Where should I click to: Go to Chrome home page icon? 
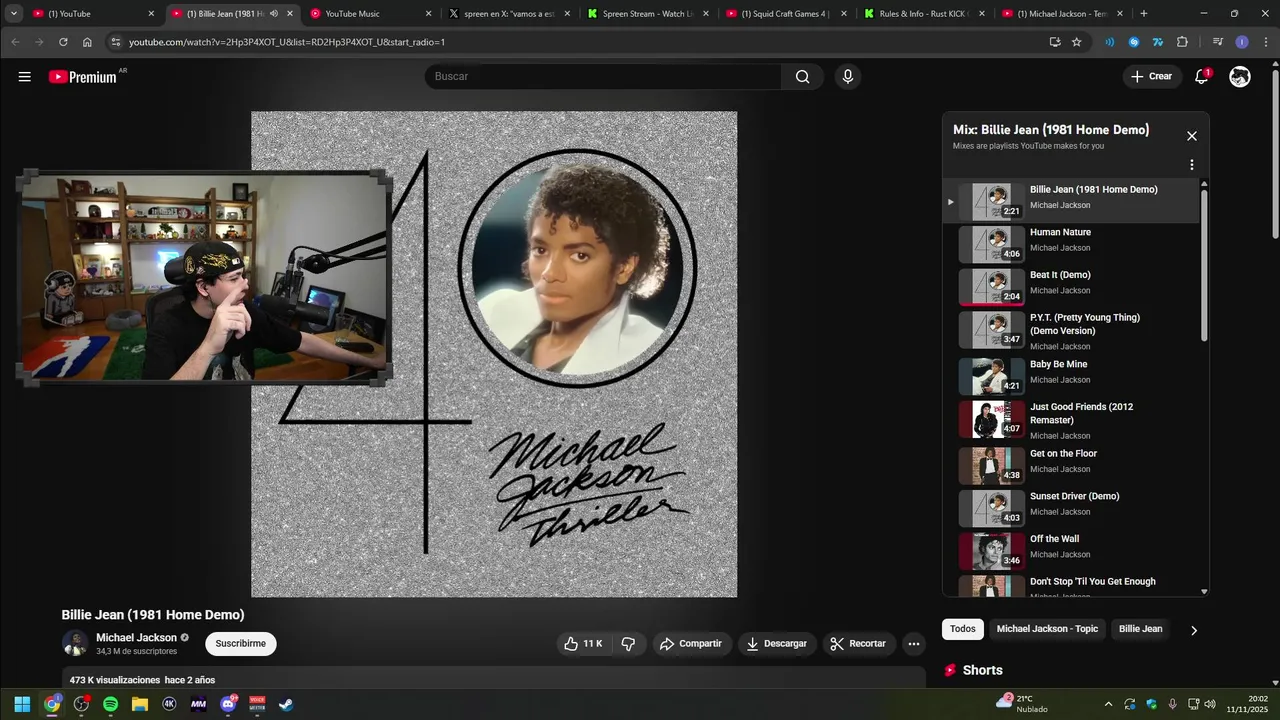point(87,42)
